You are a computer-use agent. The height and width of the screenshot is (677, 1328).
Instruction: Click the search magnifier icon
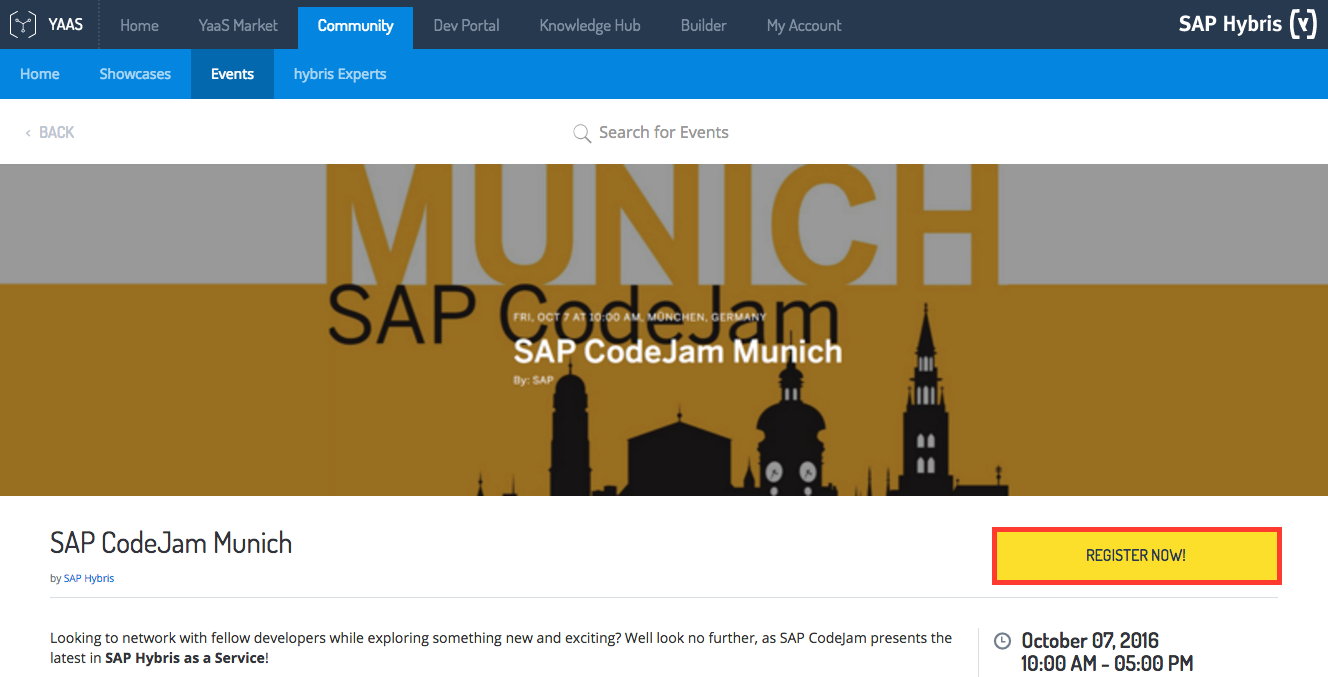tap(582, 133)
